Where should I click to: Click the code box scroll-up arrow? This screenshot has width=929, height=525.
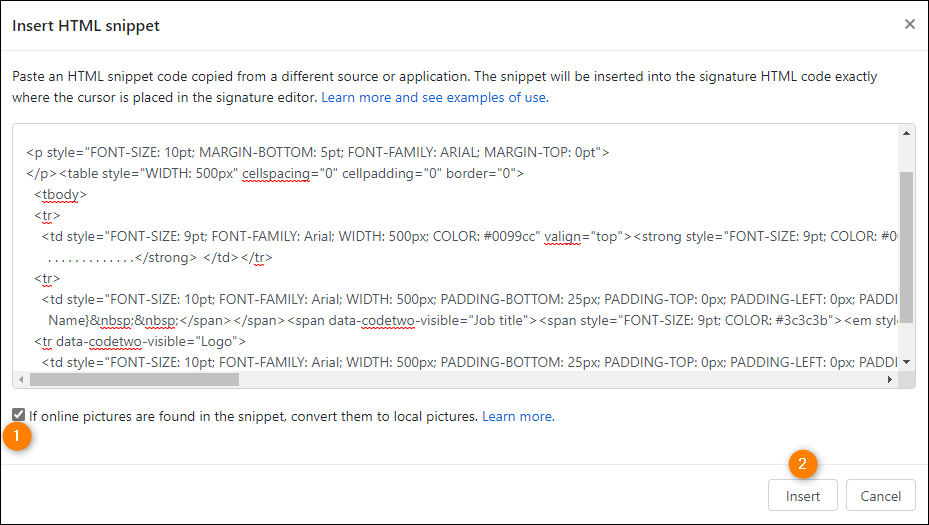click(x=906, y=133)
